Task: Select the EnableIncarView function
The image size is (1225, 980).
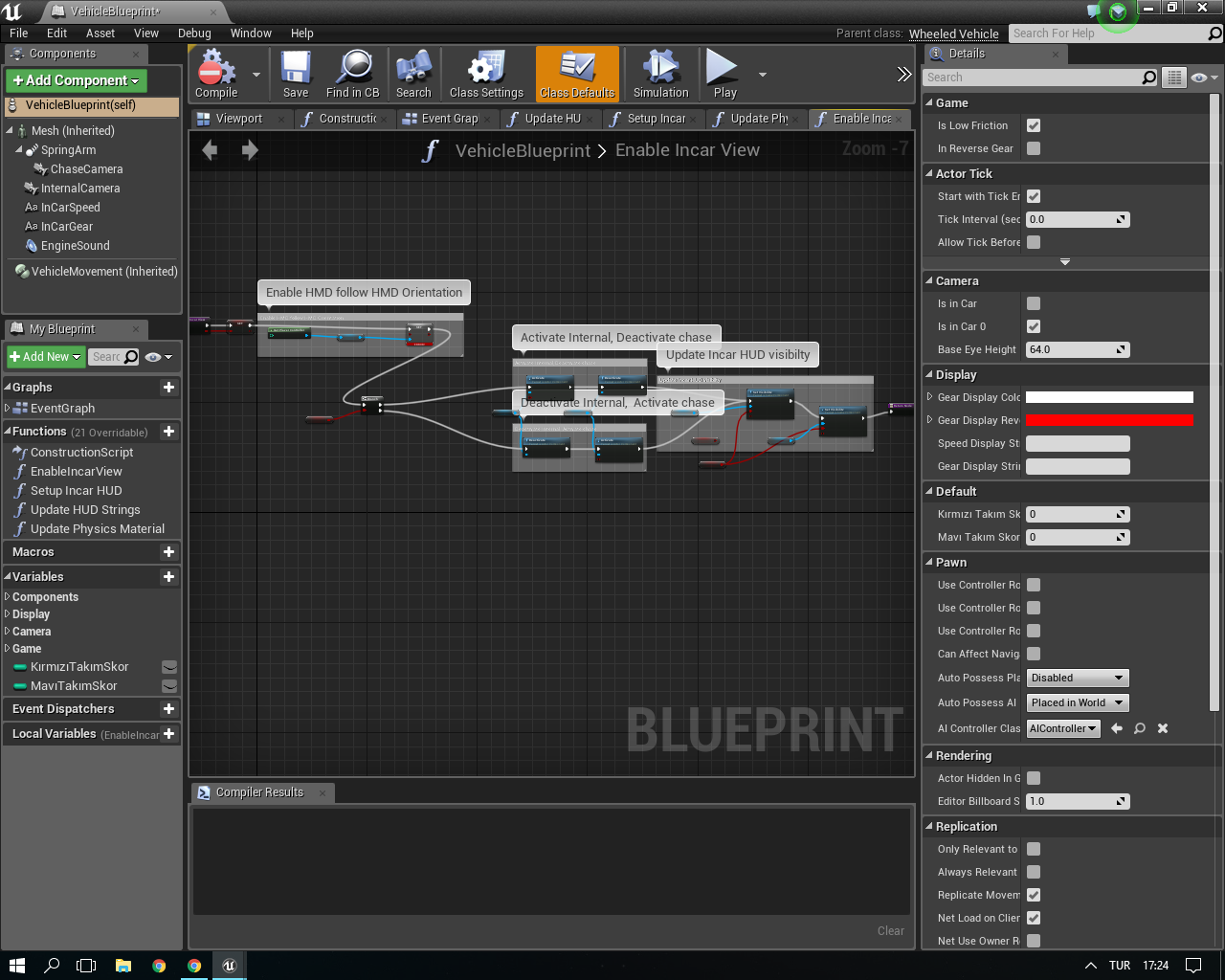Action: click(77, 472)
